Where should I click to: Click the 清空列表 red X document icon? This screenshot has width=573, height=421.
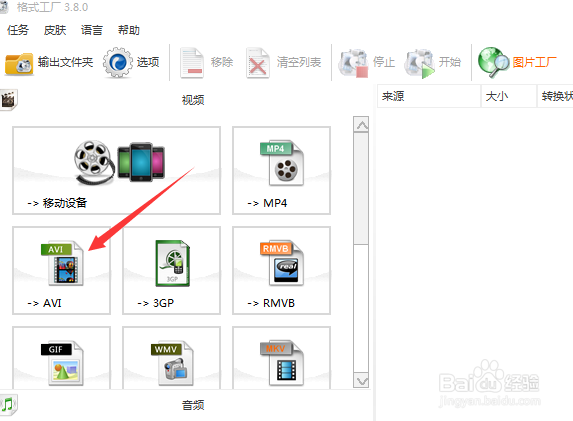258,63
